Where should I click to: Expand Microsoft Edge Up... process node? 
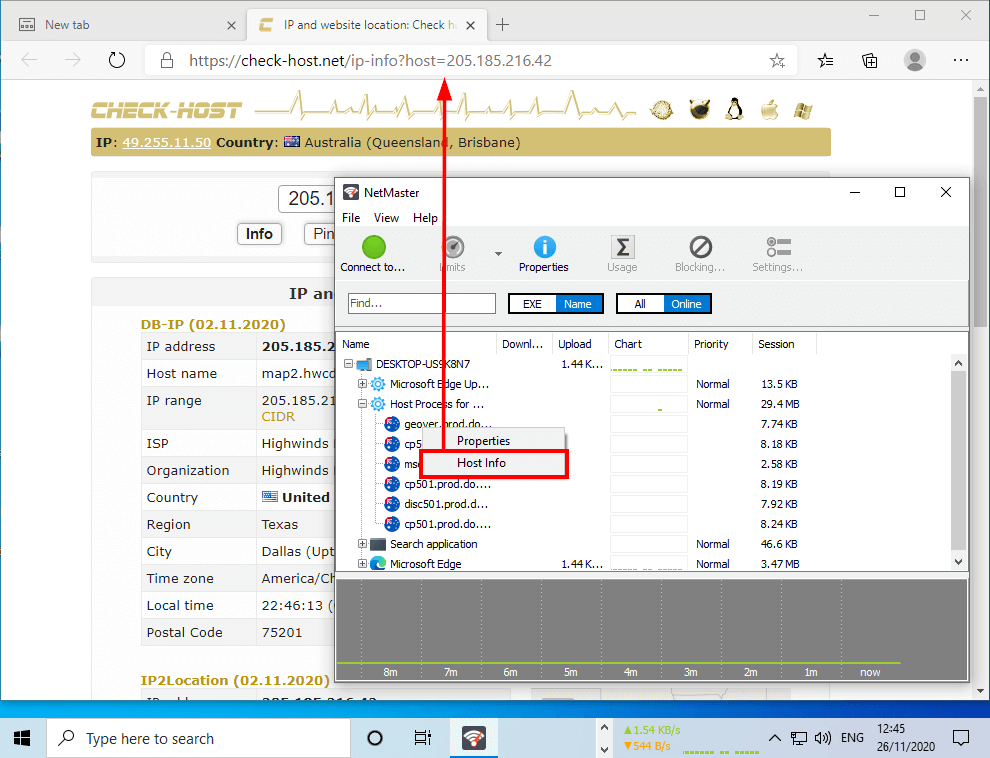tap(362, 384)
